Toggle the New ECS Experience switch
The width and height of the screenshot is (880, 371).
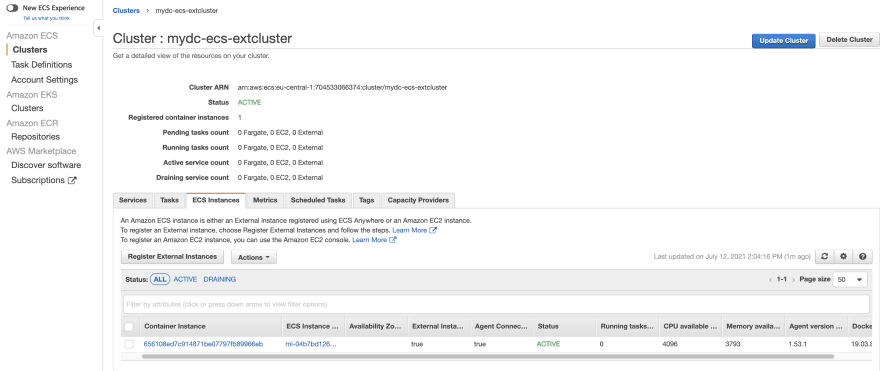pos(12,8)
